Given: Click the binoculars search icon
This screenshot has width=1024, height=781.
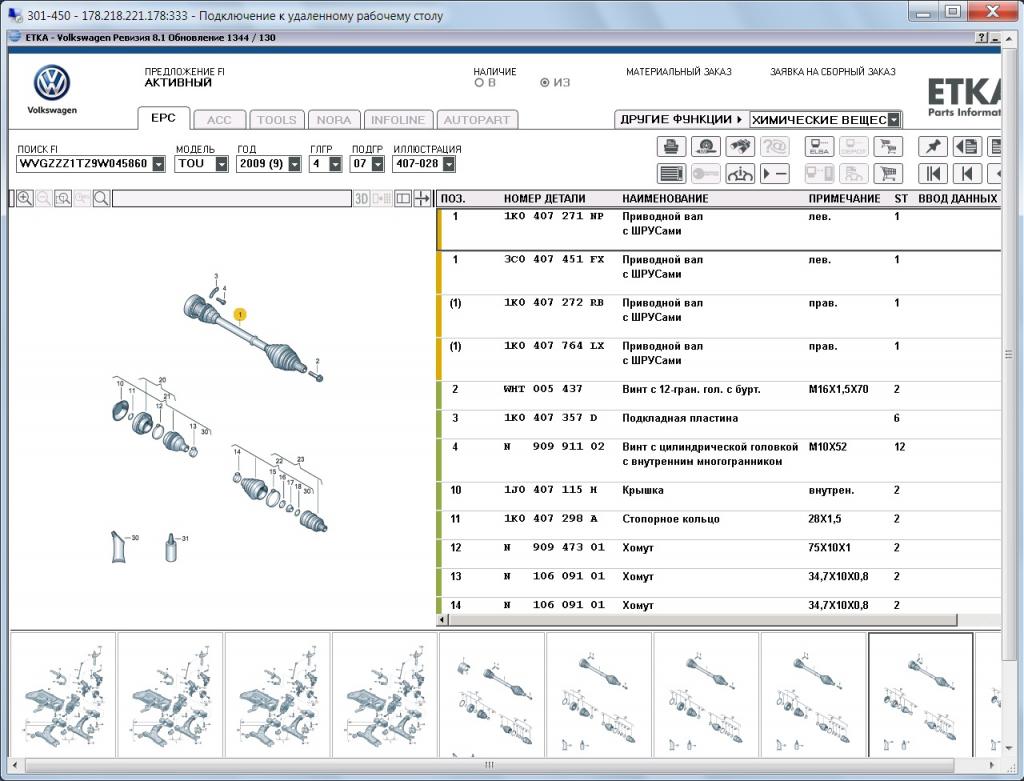Looking at the screenshot, I should pos(739,146).
